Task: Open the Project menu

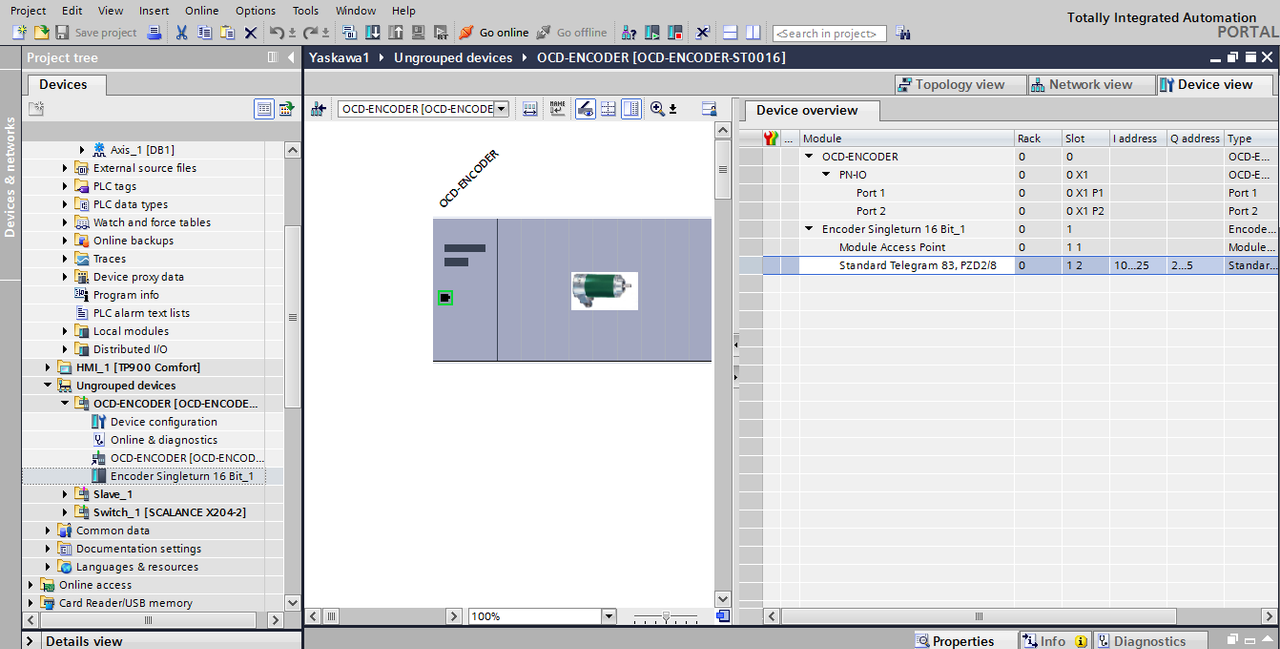Action: pos(28,10)
